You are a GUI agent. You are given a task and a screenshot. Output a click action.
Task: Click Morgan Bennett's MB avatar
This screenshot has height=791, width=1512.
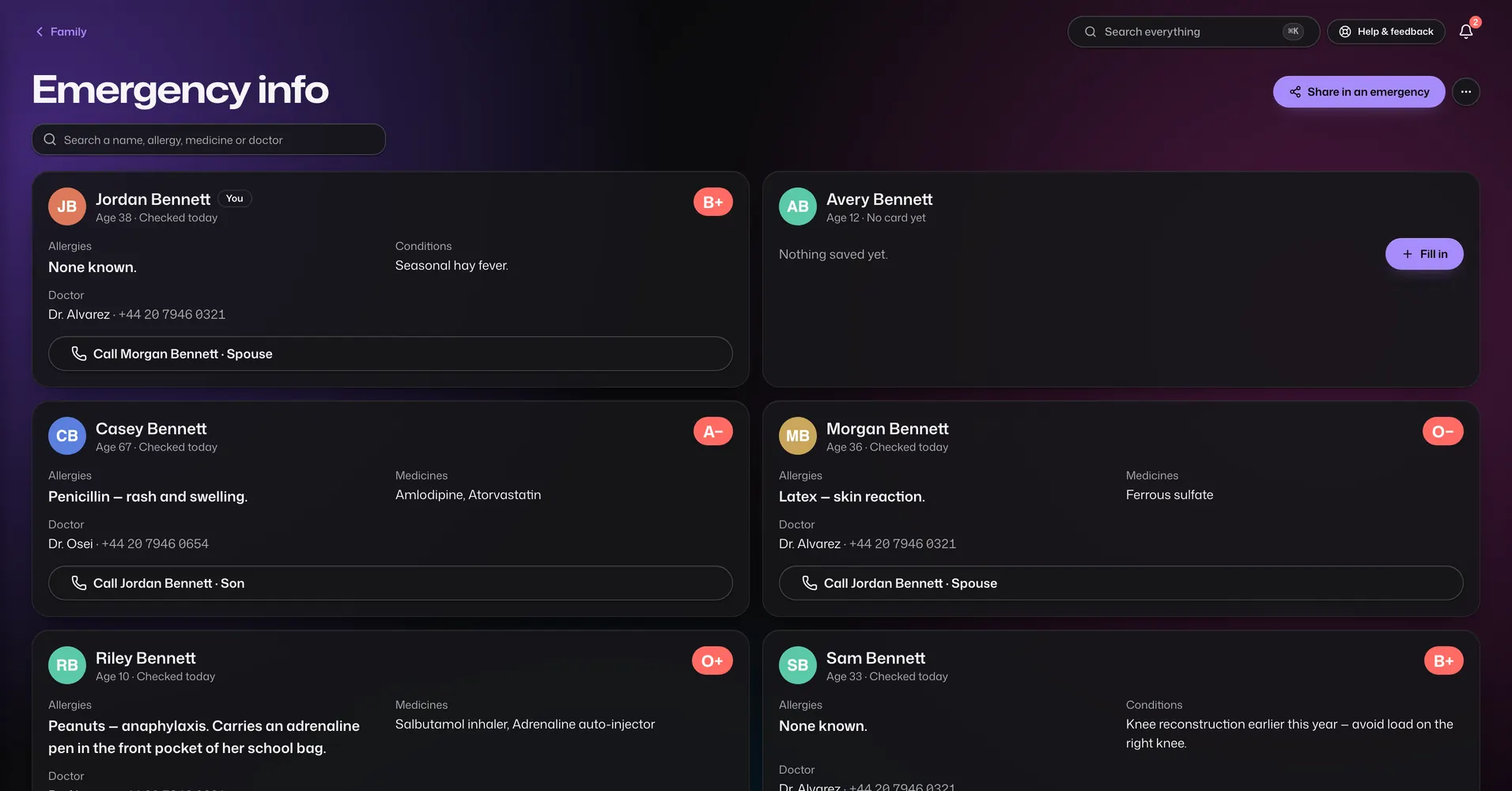coord(798,436)
